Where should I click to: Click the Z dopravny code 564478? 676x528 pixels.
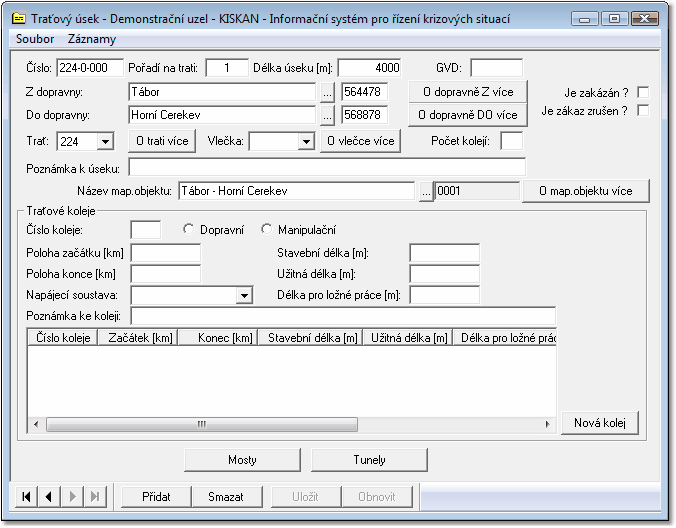[364, 92]
